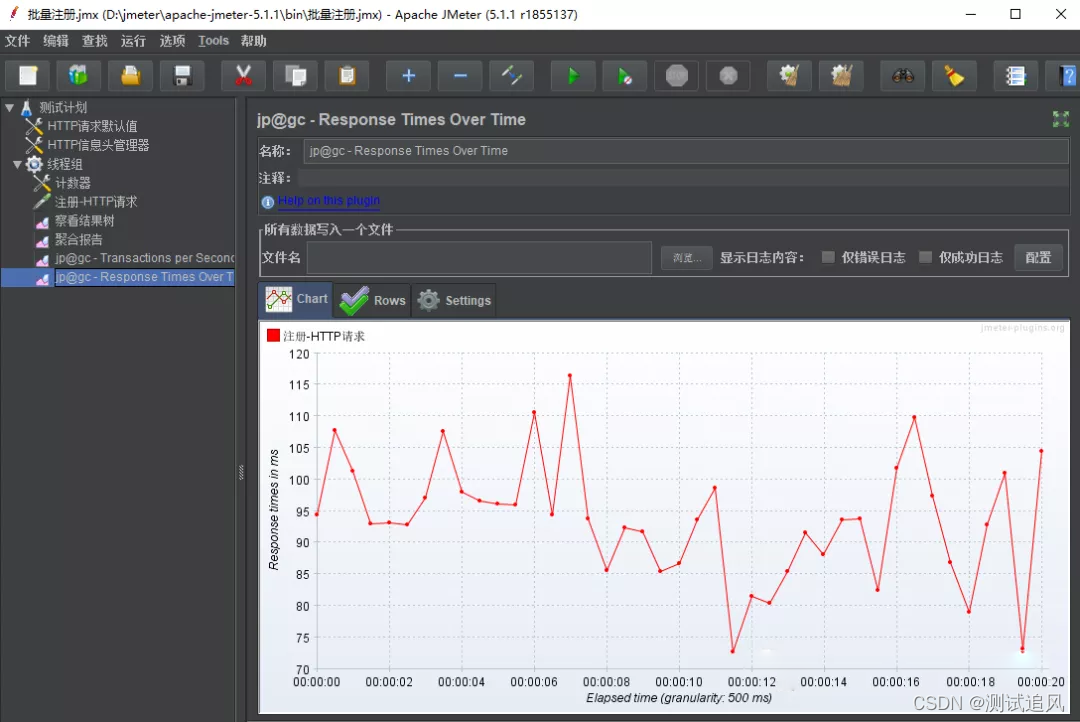This screenshot has height=722, width=1080.
Task: Save the test plan with floppy icon
Action: click(x=182, y=76)
